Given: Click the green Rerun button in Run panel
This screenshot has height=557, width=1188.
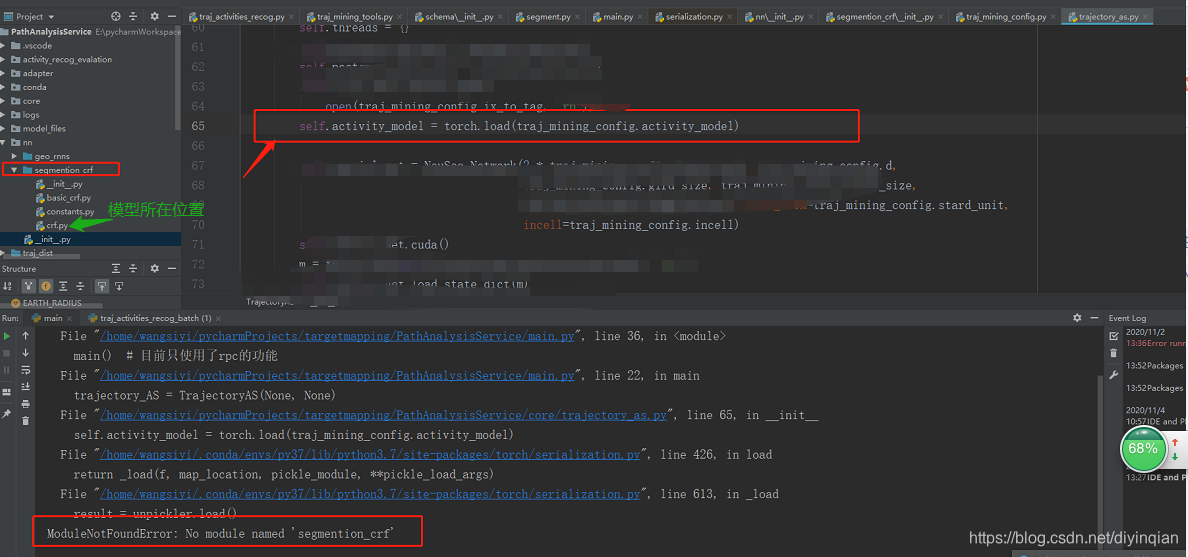Looking at the screenshot, I should point(7,336).
